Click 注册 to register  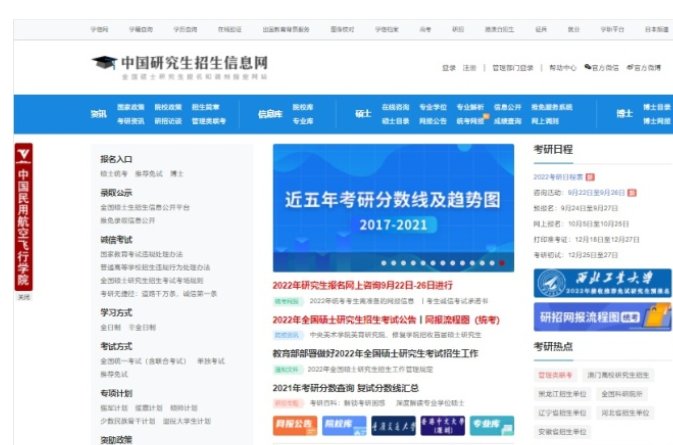[x=469, y=68]
